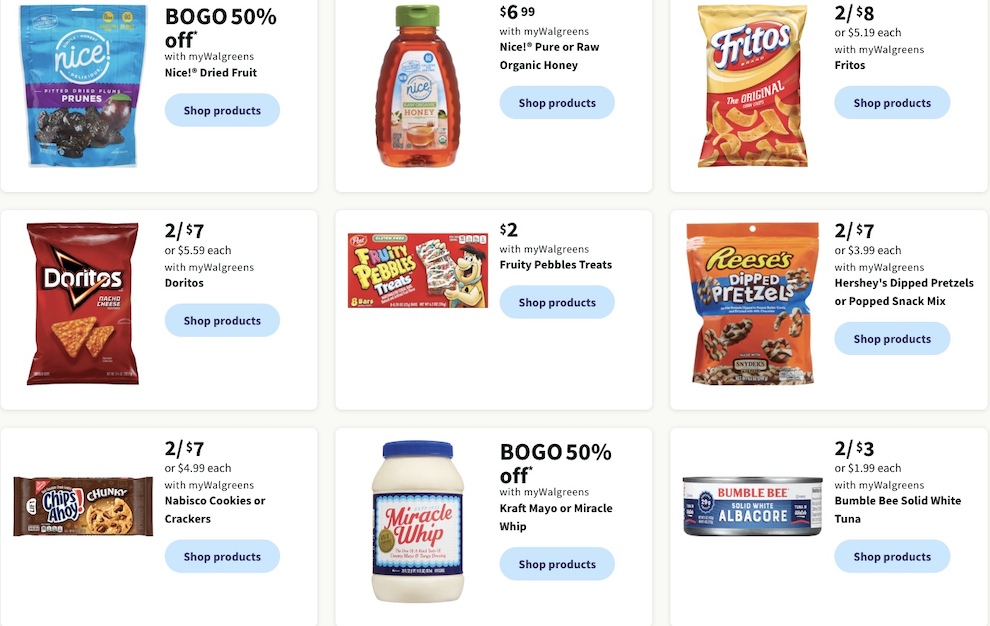Open the Miracle Whip jar image

417,521
